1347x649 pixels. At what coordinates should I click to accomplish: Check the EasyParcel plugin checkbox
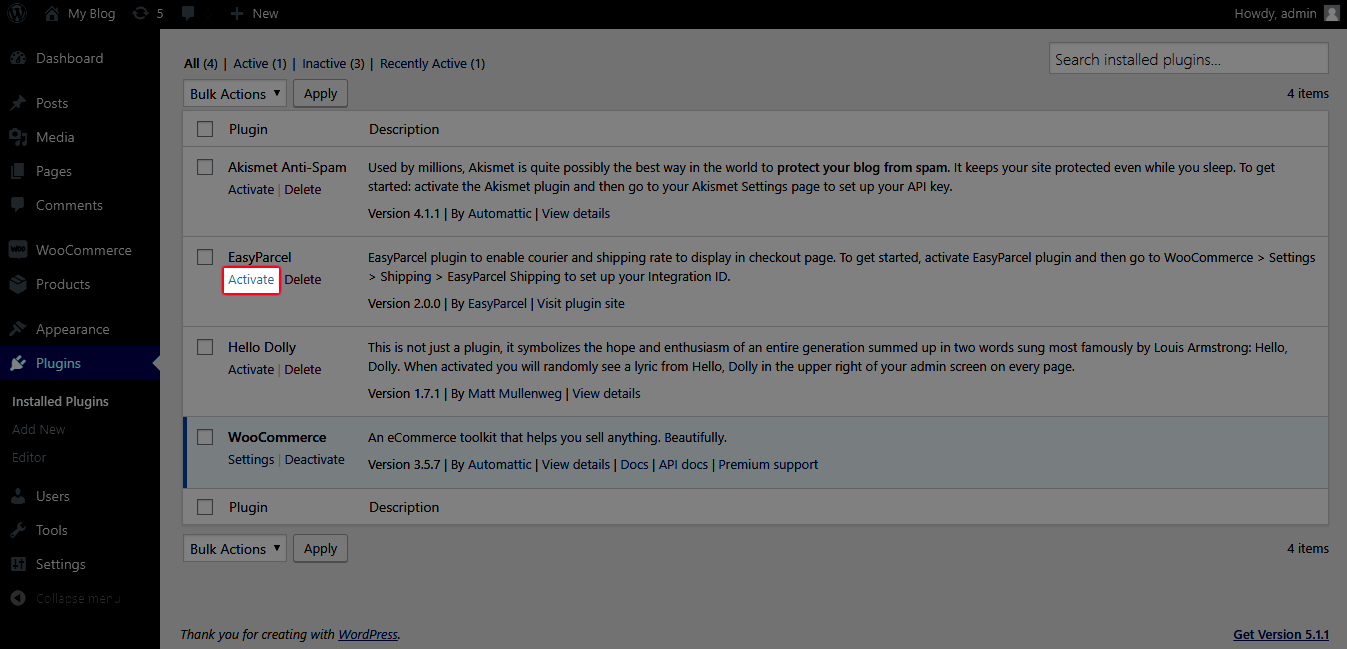pyautogui.click(x=205, y=257)
